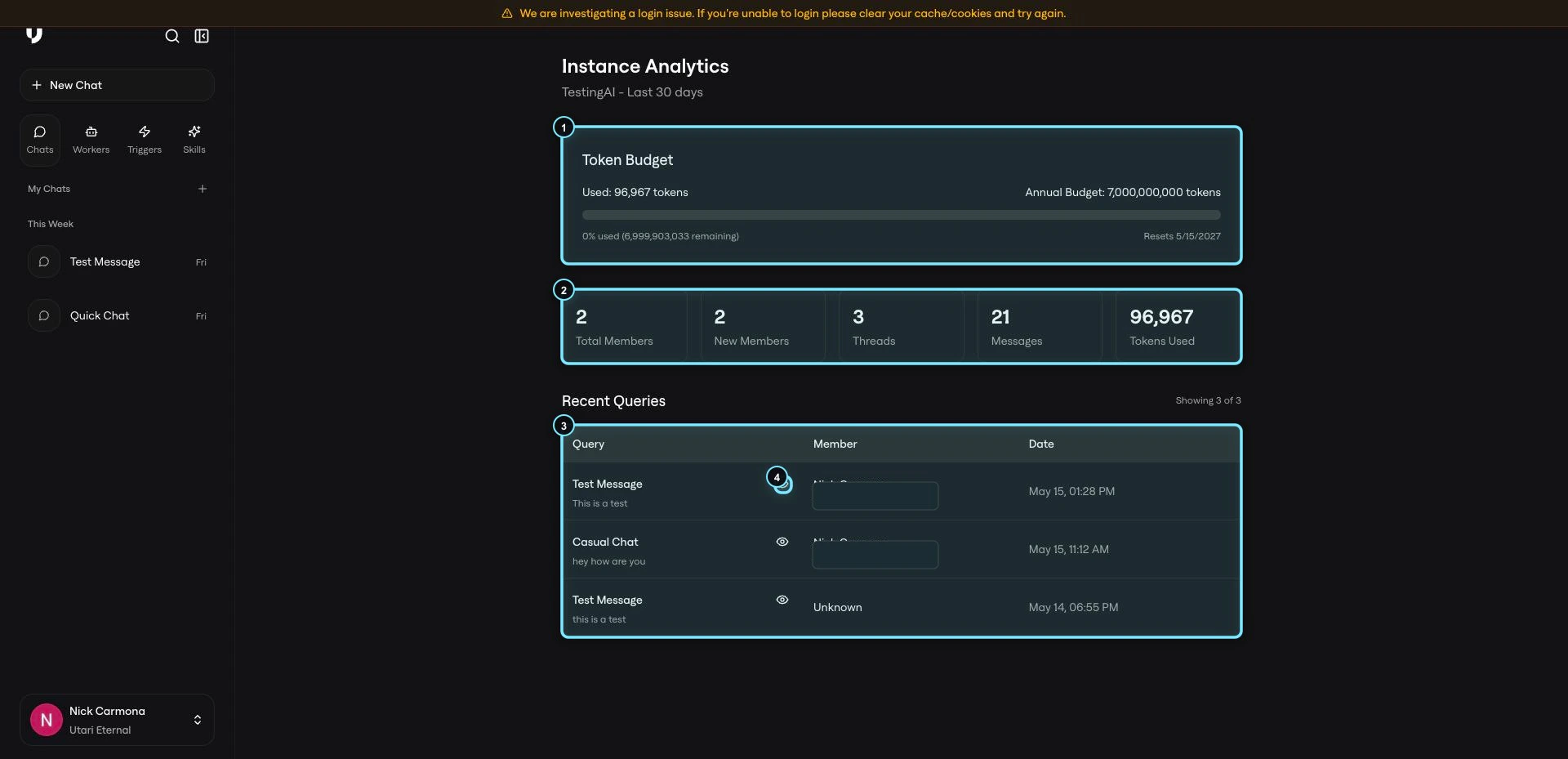
Task: Click 'Annual Budget: 7,000,000,000 tokens' text
Action: coord(1123,193)
